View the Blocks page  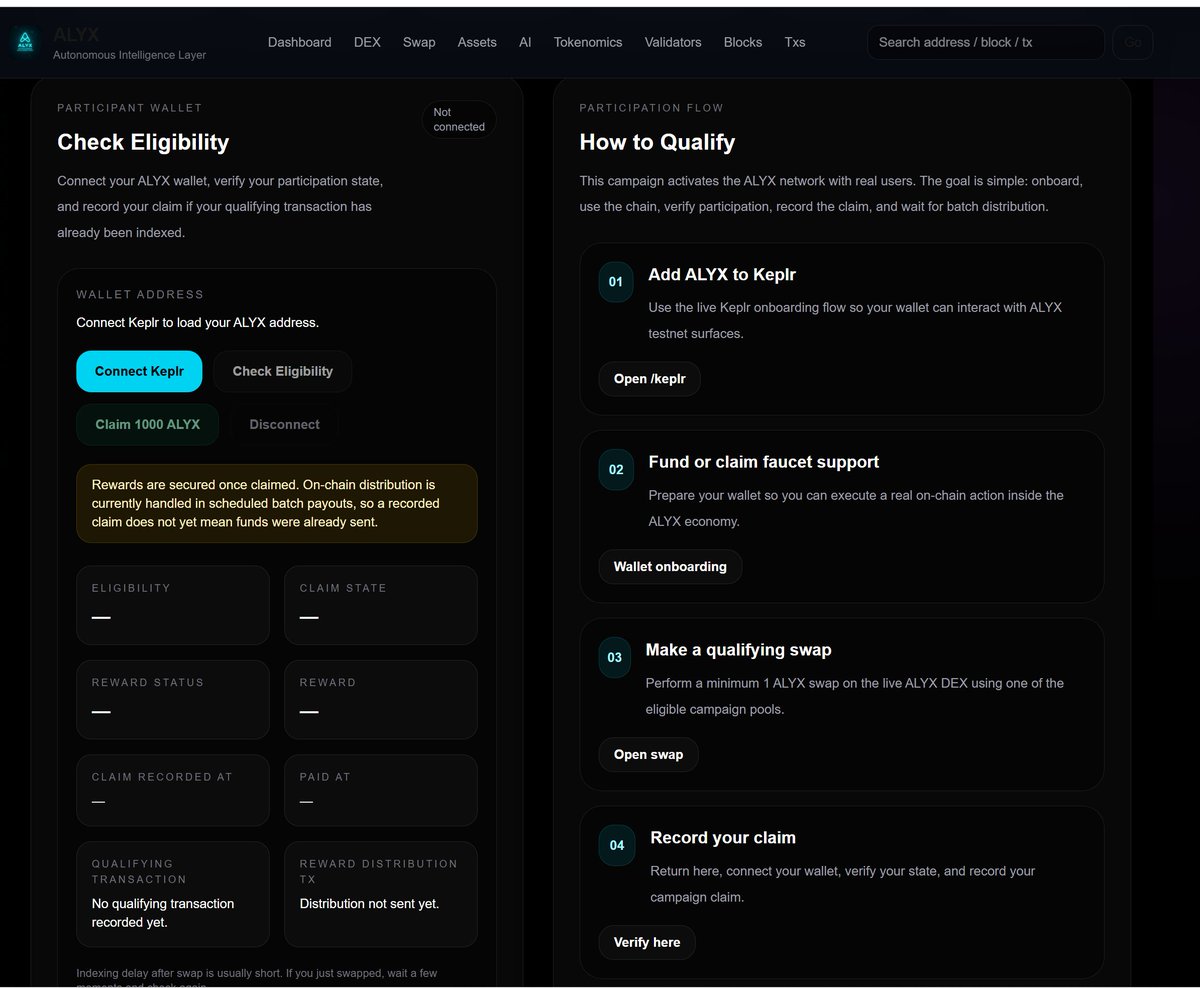[743, 42]
